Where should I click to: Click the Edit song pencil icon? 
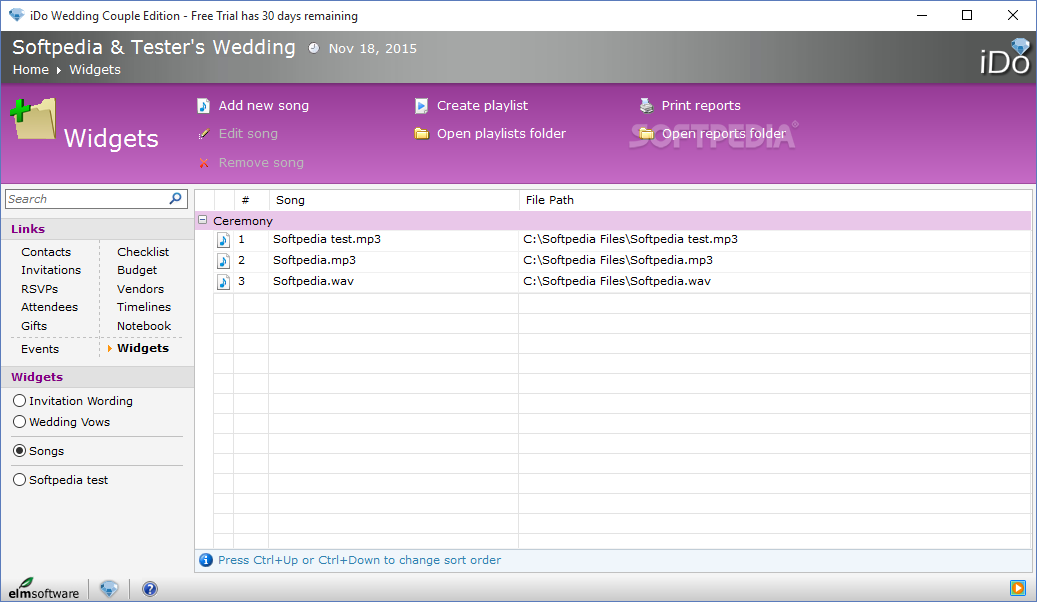(204, 134)
